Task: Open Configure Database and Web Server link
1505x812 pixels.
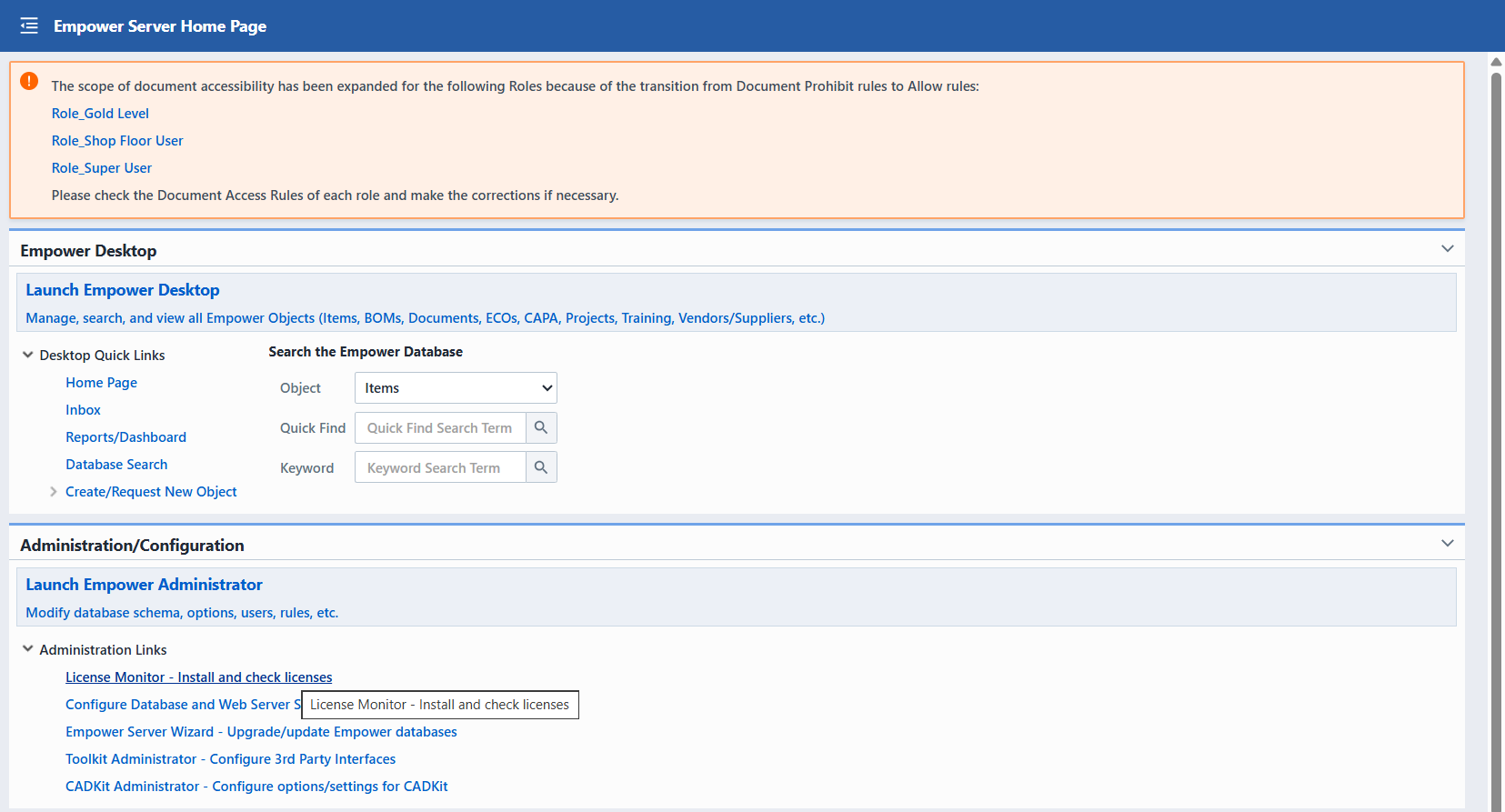Action: (x=183, y=704)
